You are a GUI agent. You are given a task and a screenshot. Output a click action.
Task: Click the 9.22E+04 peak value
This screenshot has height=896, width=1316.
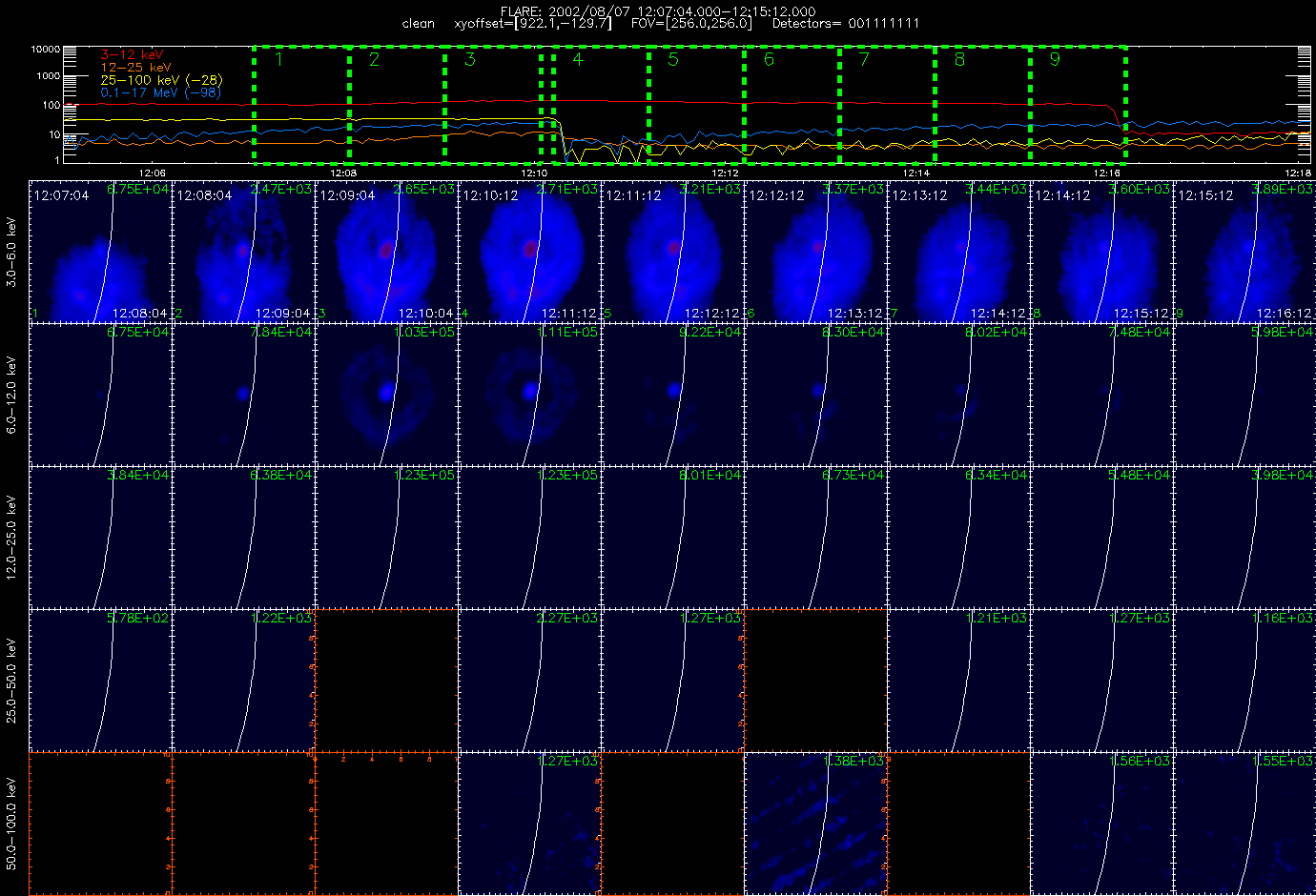710,333
